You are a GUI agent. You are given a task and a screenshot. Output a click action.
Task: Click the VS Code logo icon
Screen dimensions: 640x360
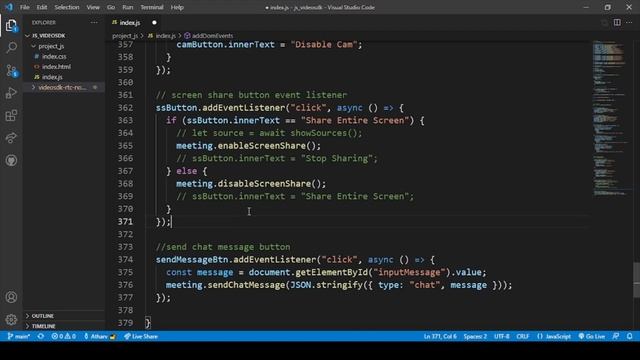click(9, 7)
